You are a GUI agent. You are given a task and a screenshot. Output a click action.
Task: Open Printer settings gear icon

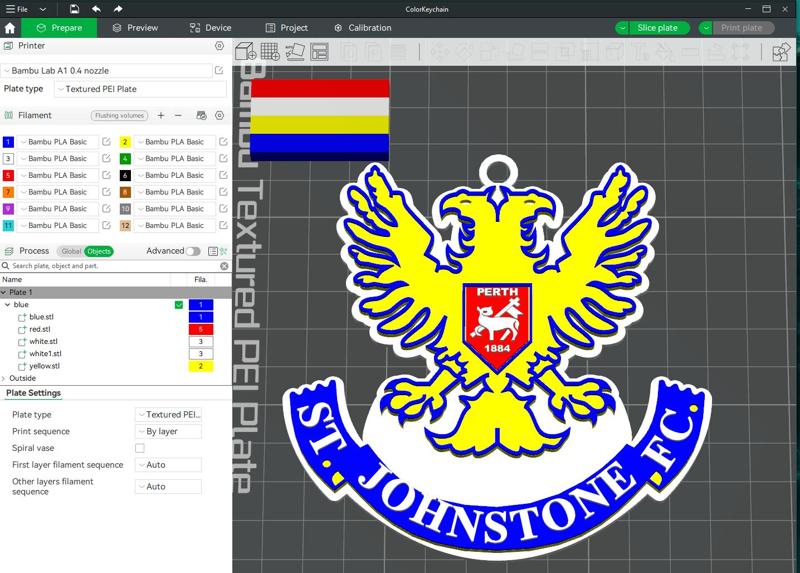pos(219,46)
